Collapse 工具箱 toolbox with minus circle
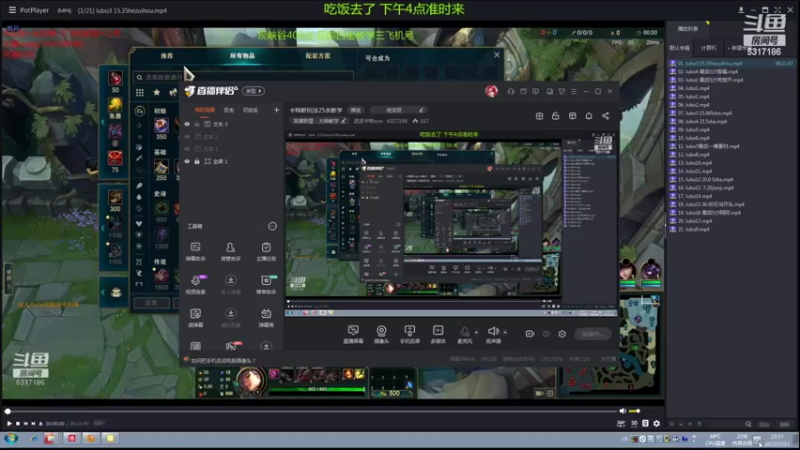The width and height of the screenshot is (800, 450). coord(272,226)
